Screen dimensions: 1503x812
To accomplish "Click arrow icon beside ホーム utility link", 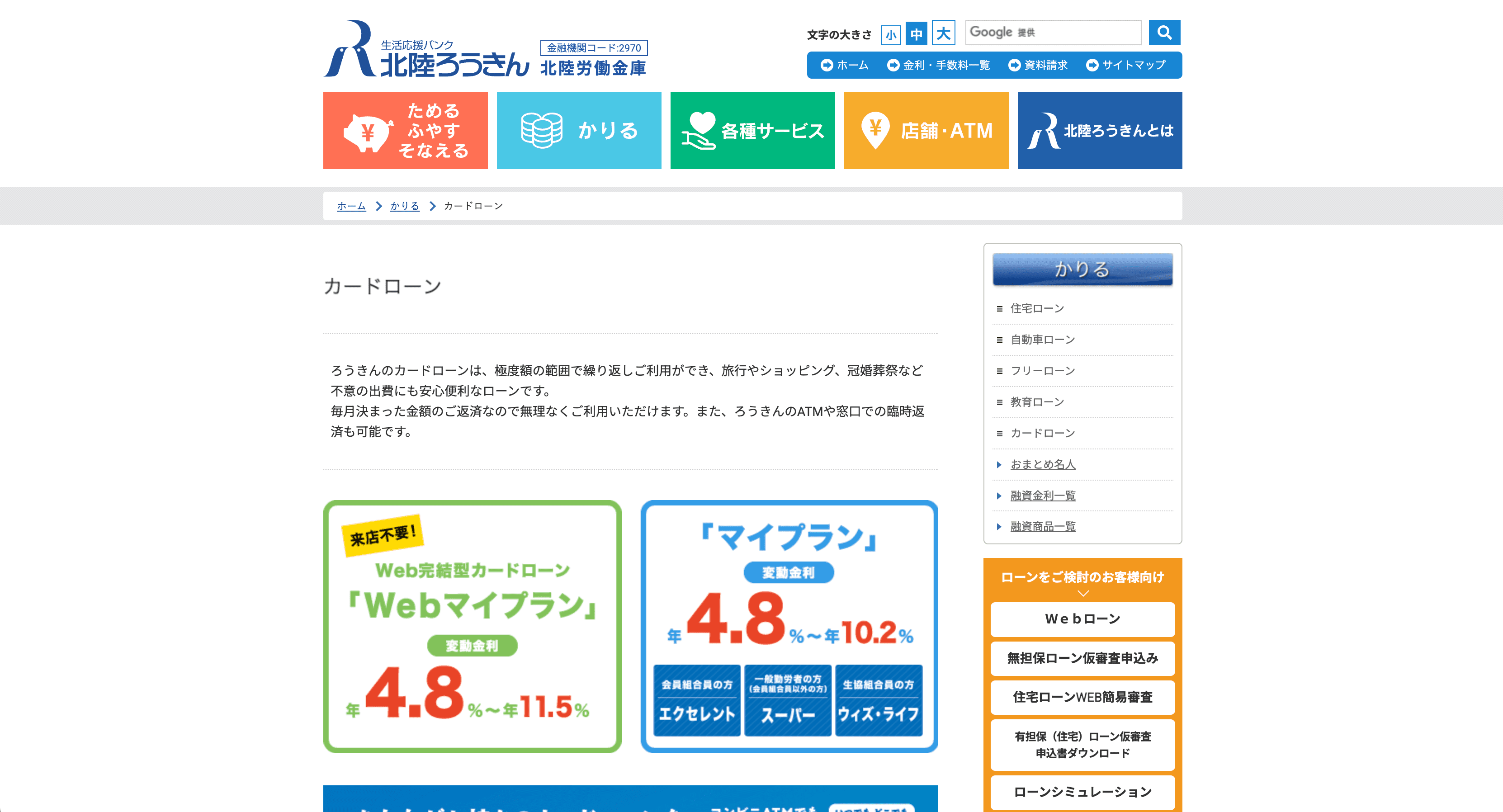I will [827, 66].
